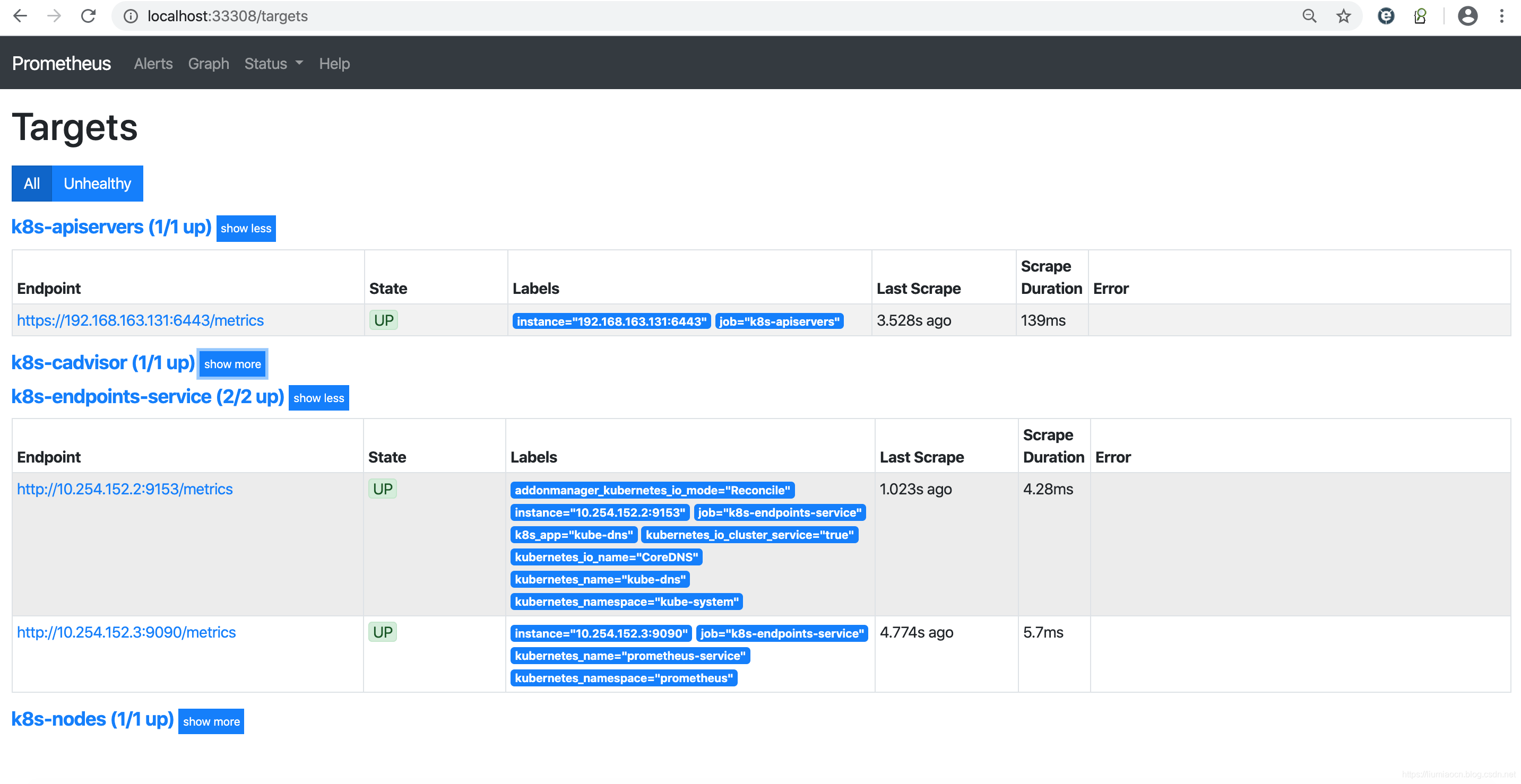Open http://10.254.152.3:9090/metrics endpoint
Screen dimensions: 1521x784
point(126,632)
